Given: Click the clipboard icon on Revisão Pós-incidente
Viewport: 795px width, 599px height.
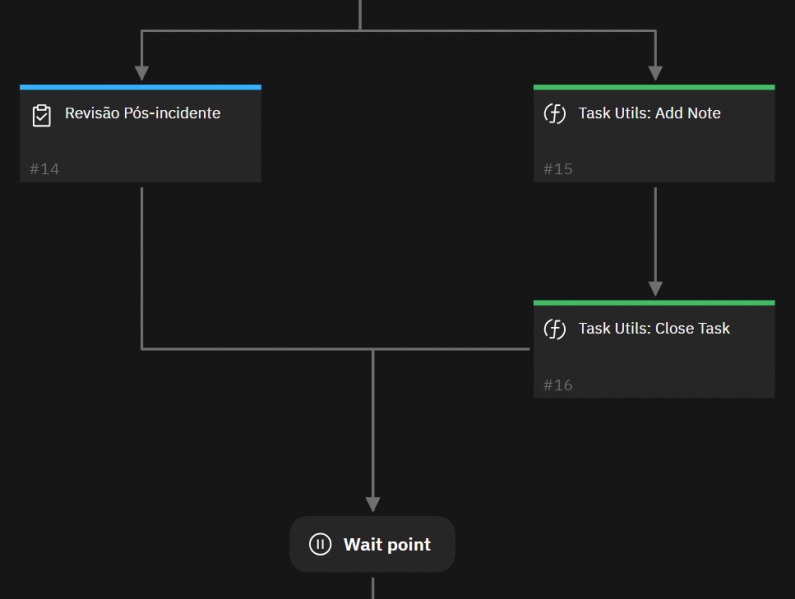Looking at the screenshot, I should pyautogui.click(x=41, y=114).
